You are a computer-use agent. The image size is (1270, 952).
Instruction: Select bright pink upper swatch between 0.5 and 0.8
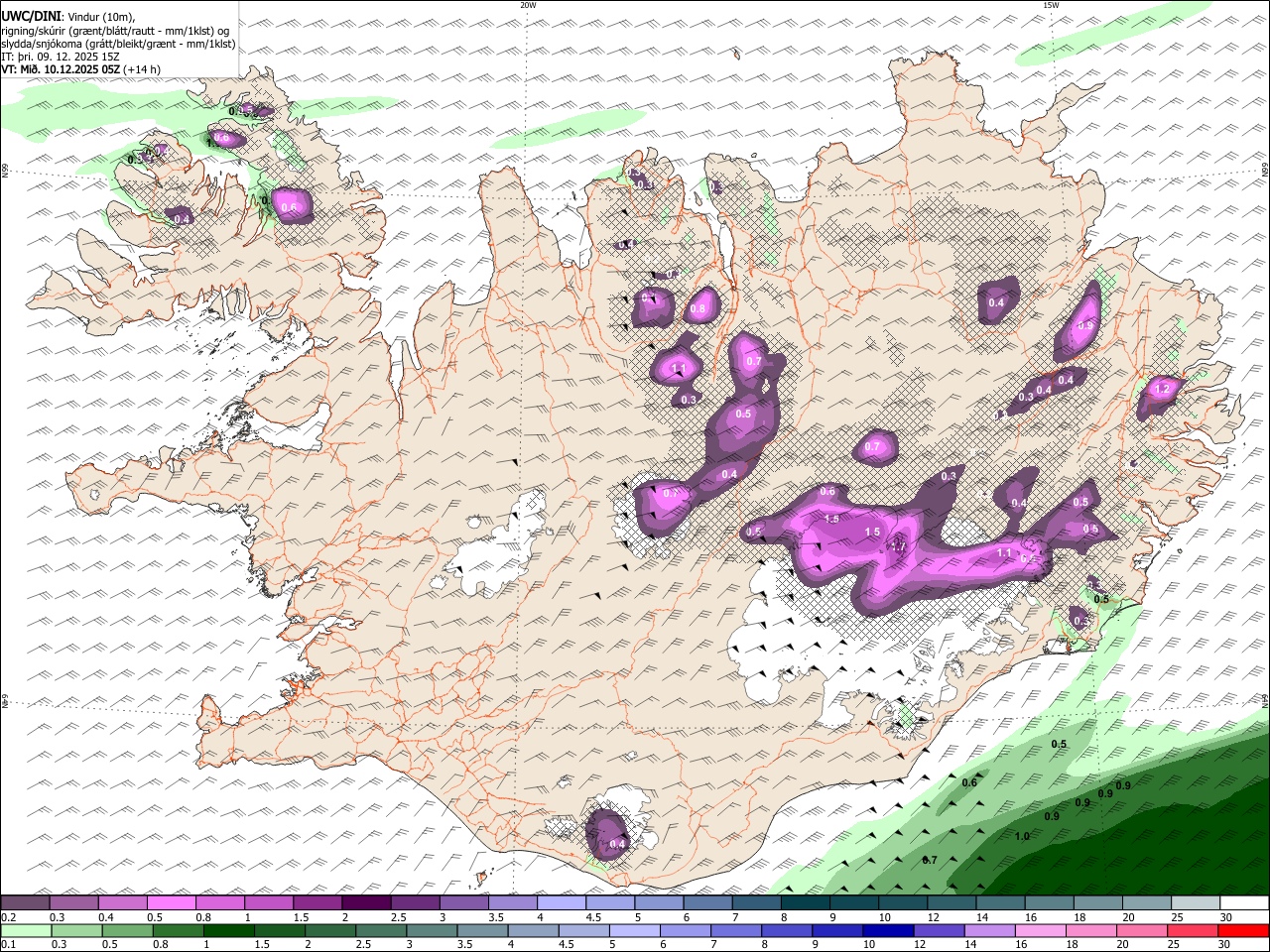click(171, 903)
